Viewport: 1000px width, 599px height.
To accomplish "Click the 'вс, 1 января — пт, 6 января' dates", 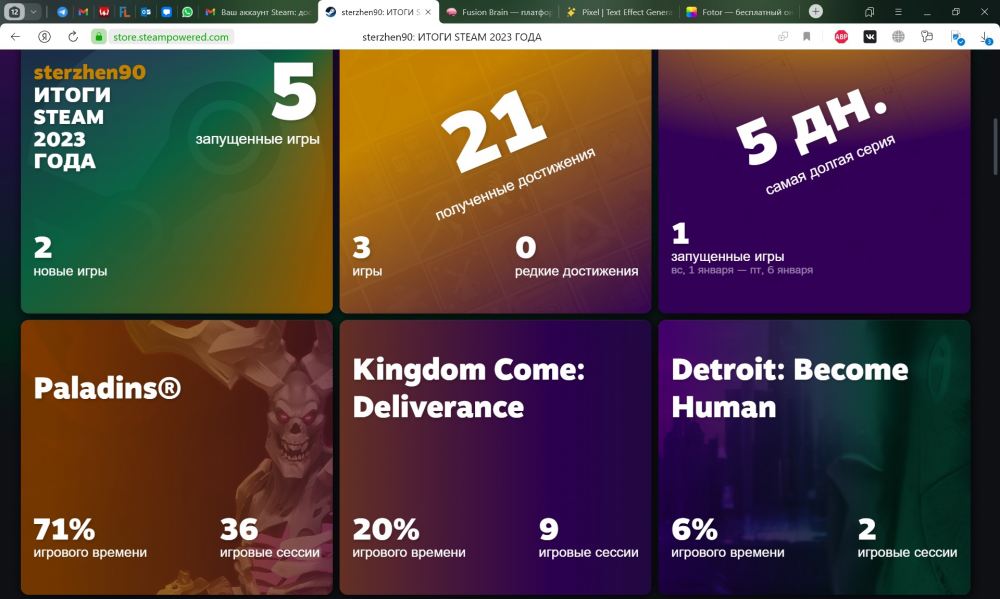I will (x=742, y=270).
